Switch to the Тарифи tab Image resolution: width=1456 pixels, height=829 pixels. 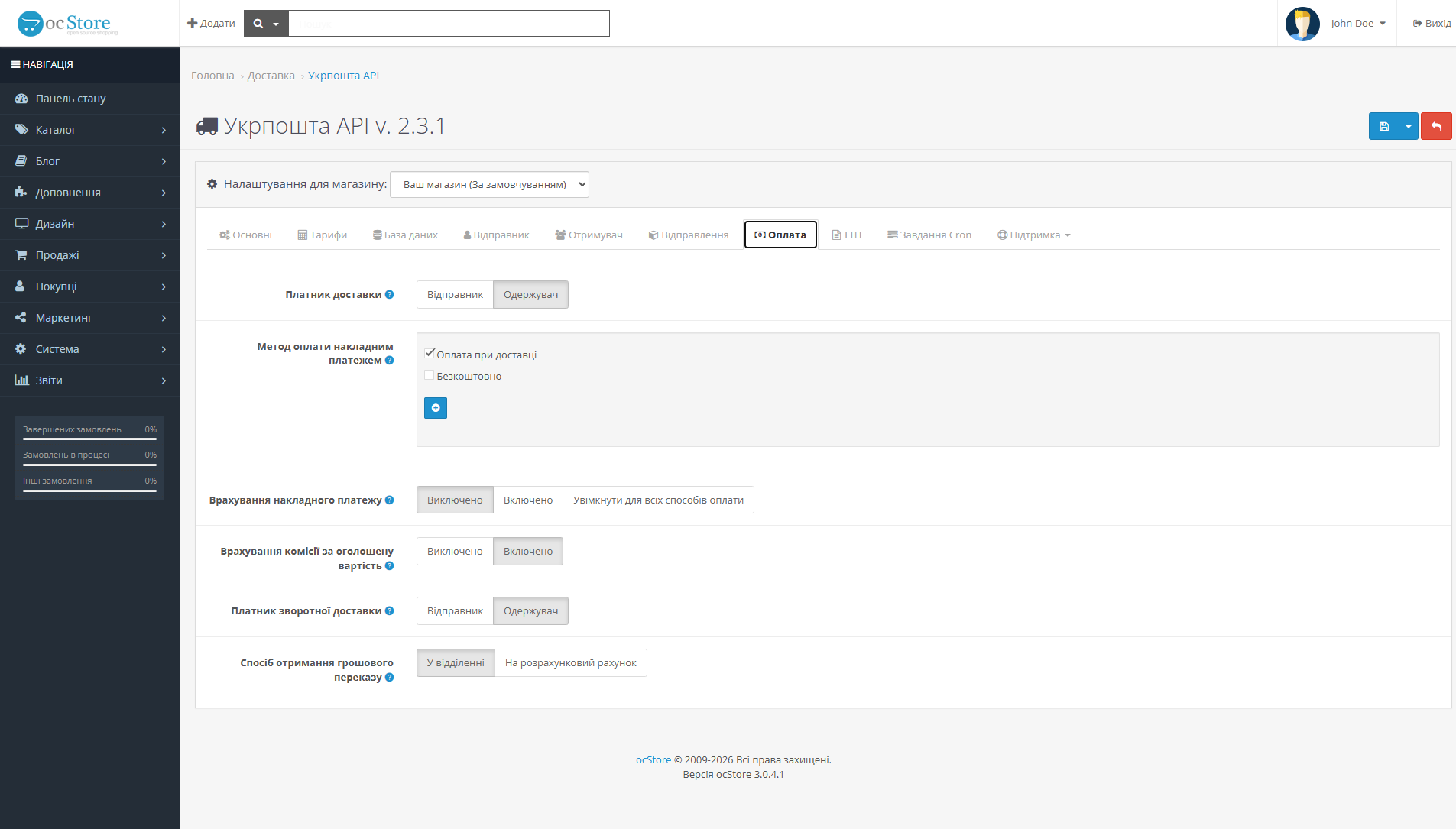click(x=322, y=235)
